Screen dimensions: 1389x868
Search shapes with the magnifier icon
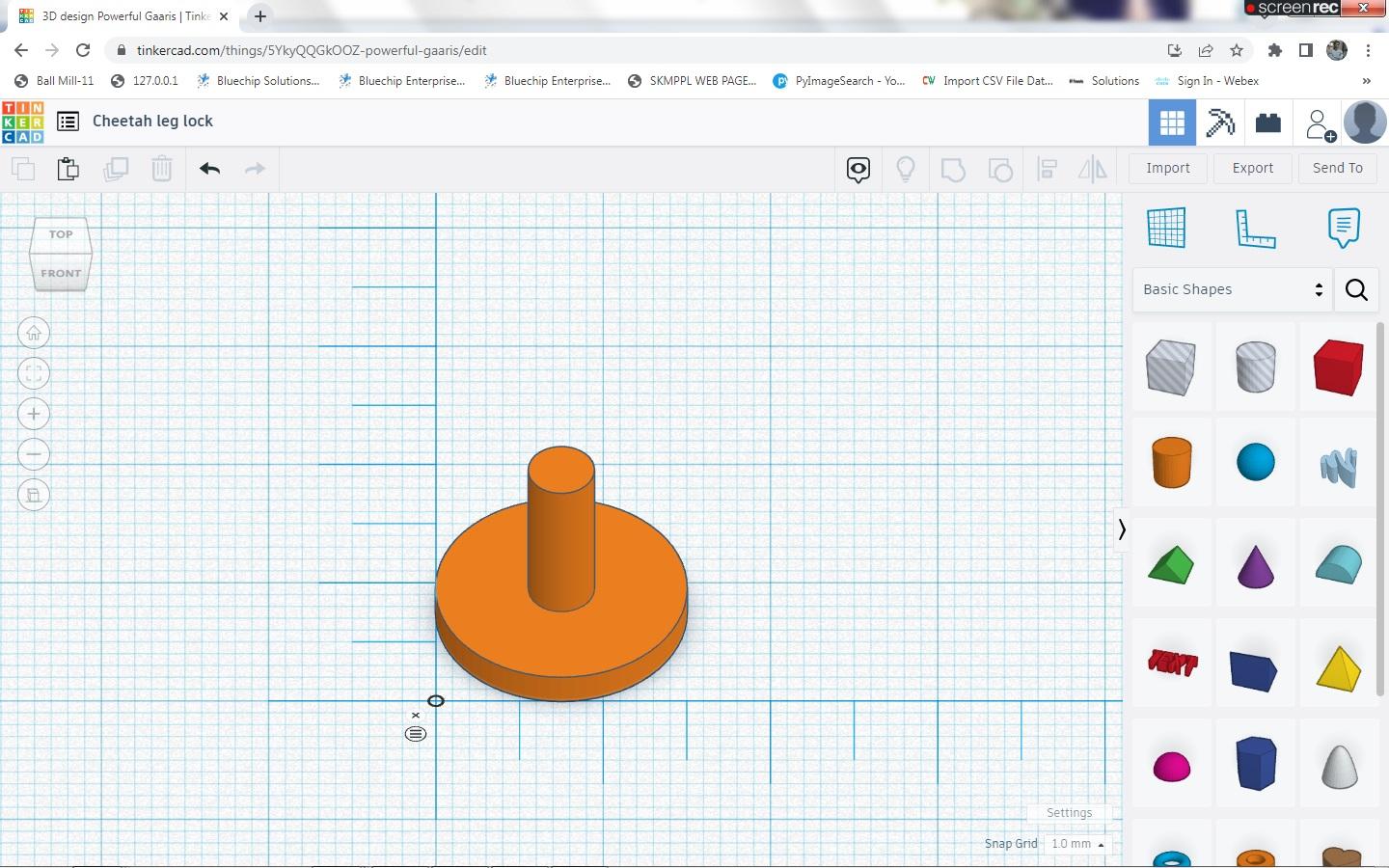pos(1356,289)
